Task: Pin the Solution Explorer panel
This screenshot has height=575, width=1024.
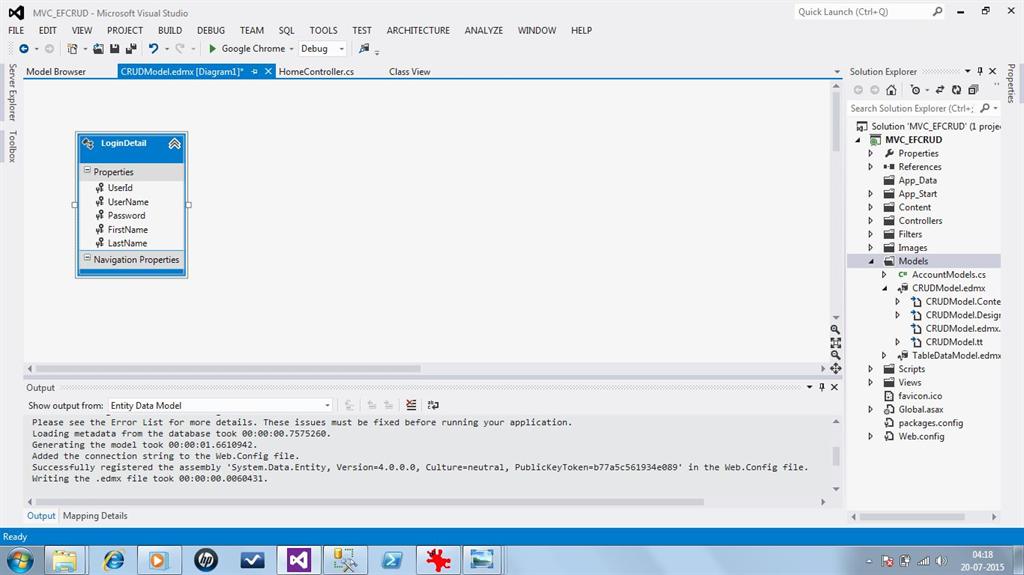Action: click(x=980, y=71)
